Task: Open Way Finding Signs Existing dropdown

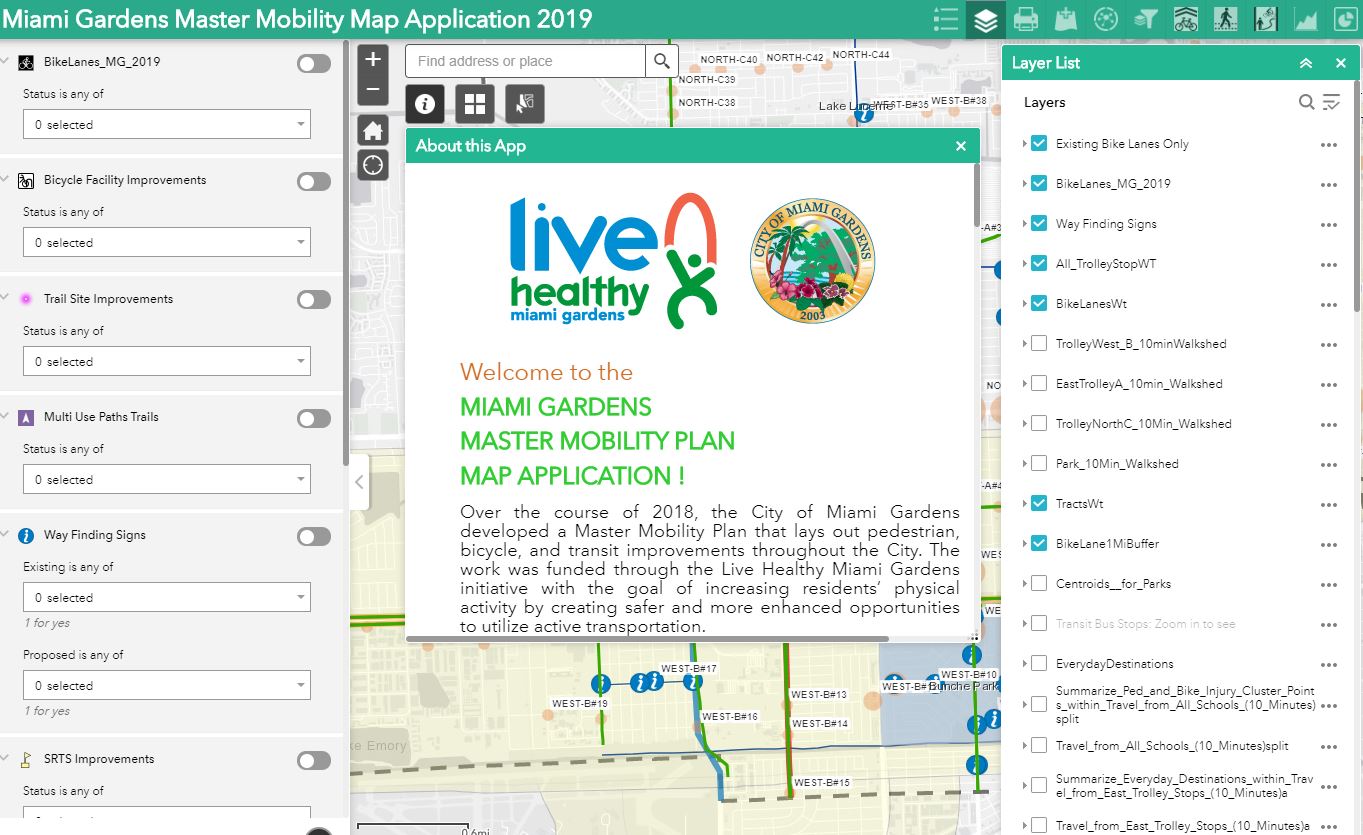Action: [167, 597]
